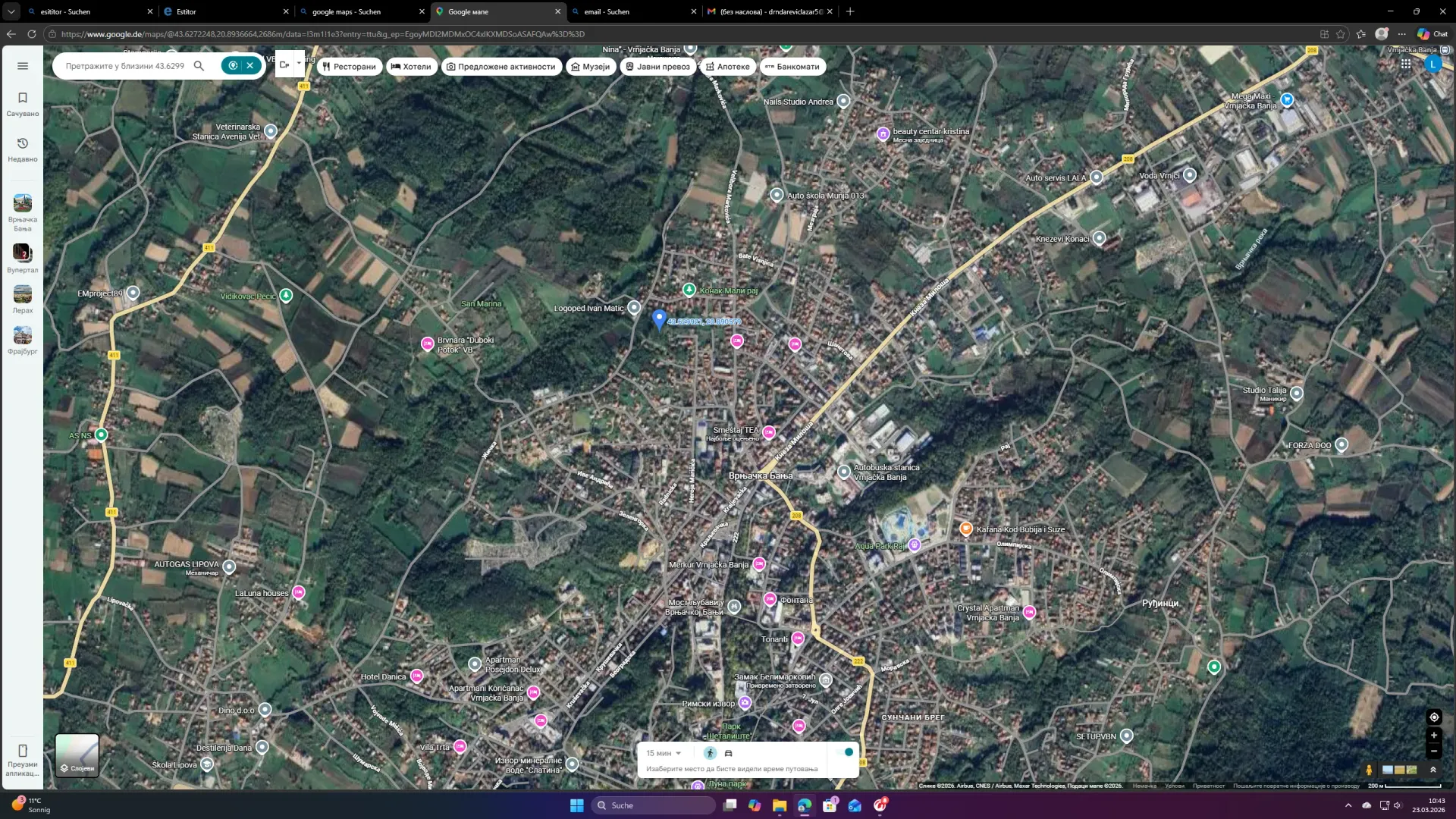Image resolution: width=1456 pixels, height=819 pixels.
Task: Click the Pegman street view icon
Action: point(1369,770)
